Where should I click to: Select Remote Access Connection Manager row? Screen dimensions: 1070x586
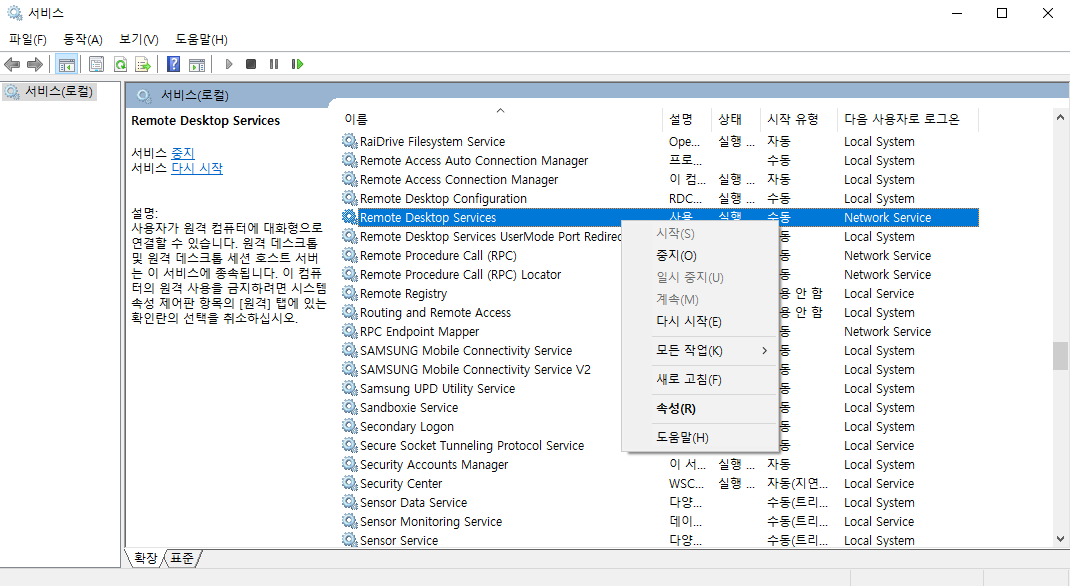[x=660, y=179]
